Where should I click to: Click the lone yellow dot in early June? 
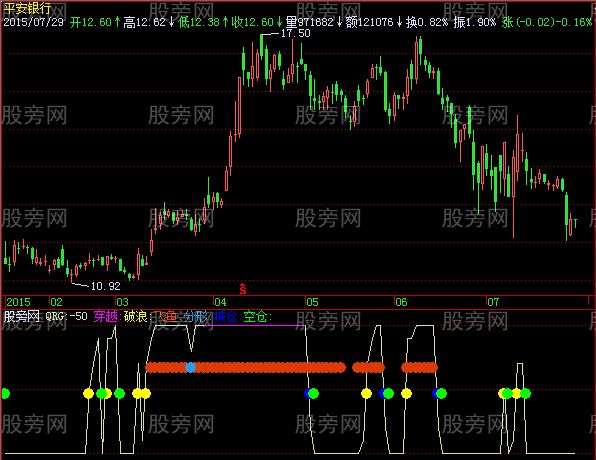click(x=406, y=393)
